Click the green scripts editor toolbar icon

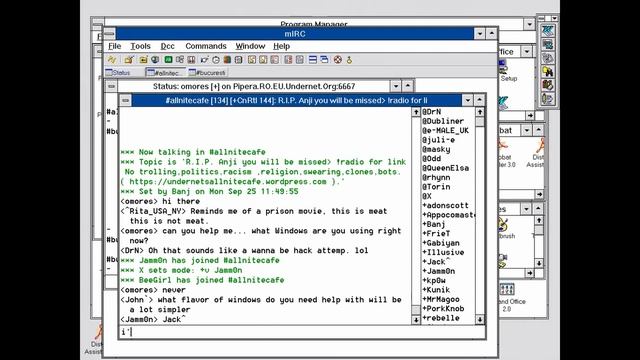(x=168, y=60)
